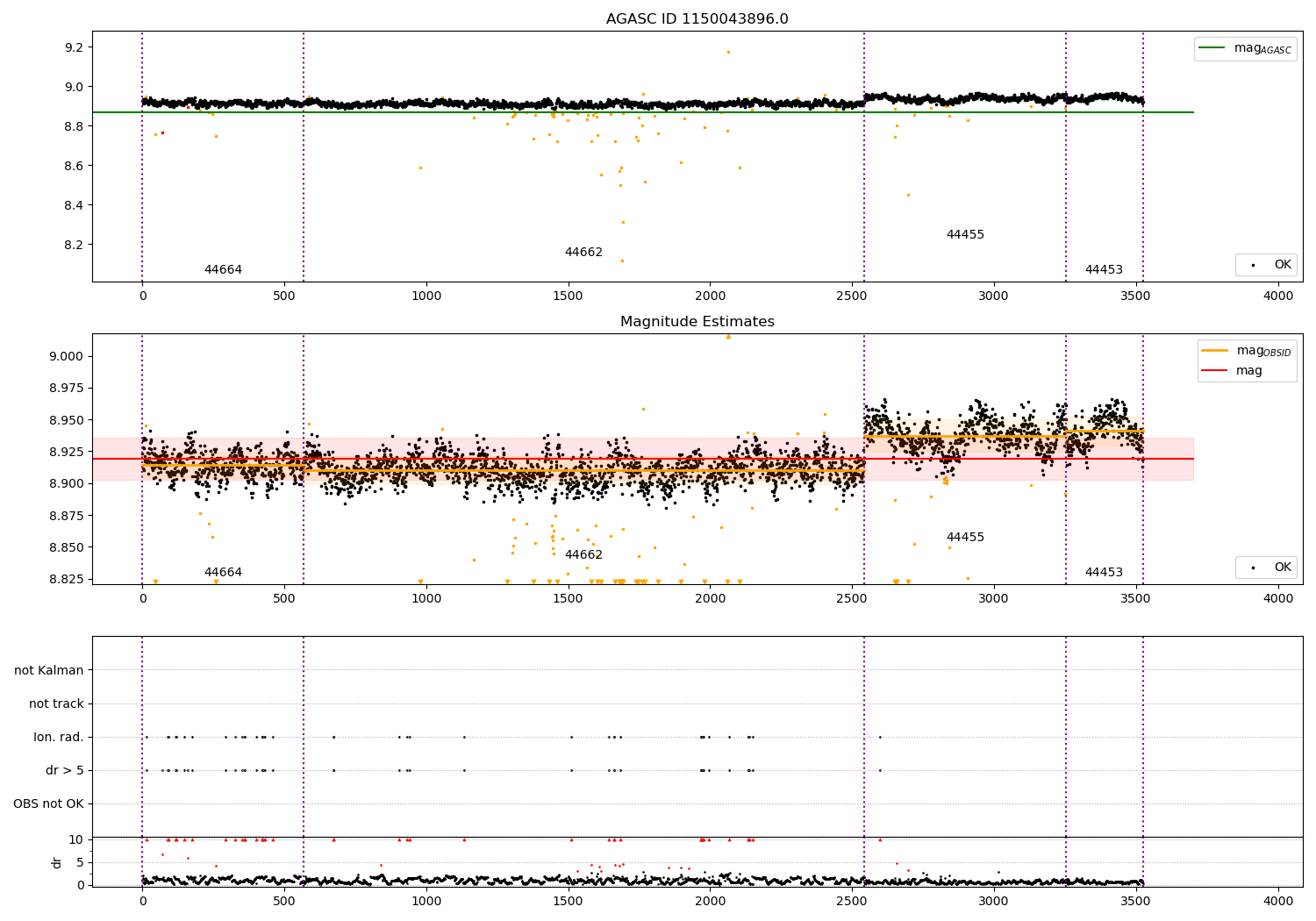Click the 'dr > 5' row label
The image size is (1316, 921).
(x=65, y=770)
